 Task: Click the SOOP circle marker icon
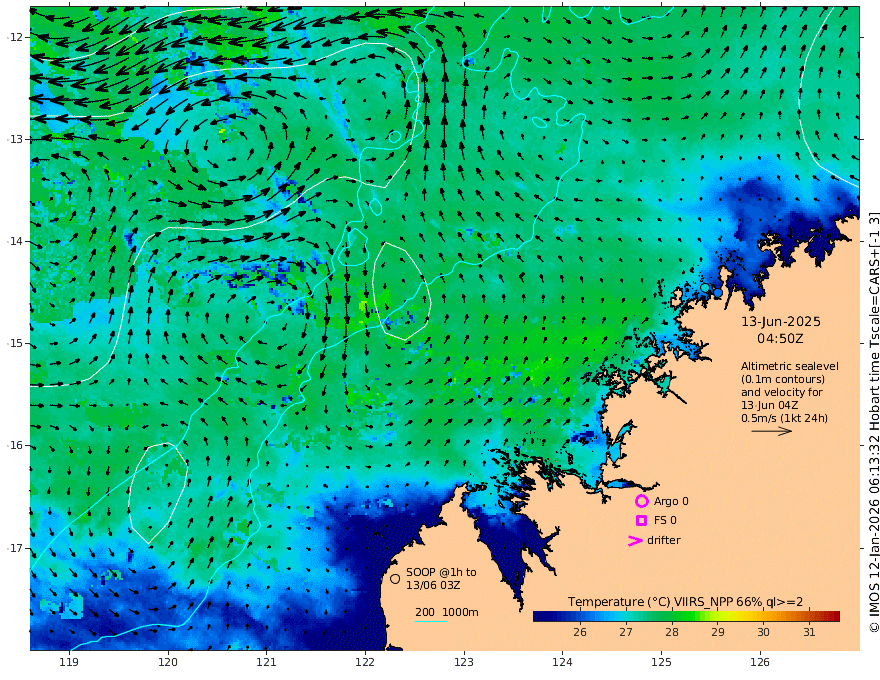pyautogui.click(x=395, y=578)
